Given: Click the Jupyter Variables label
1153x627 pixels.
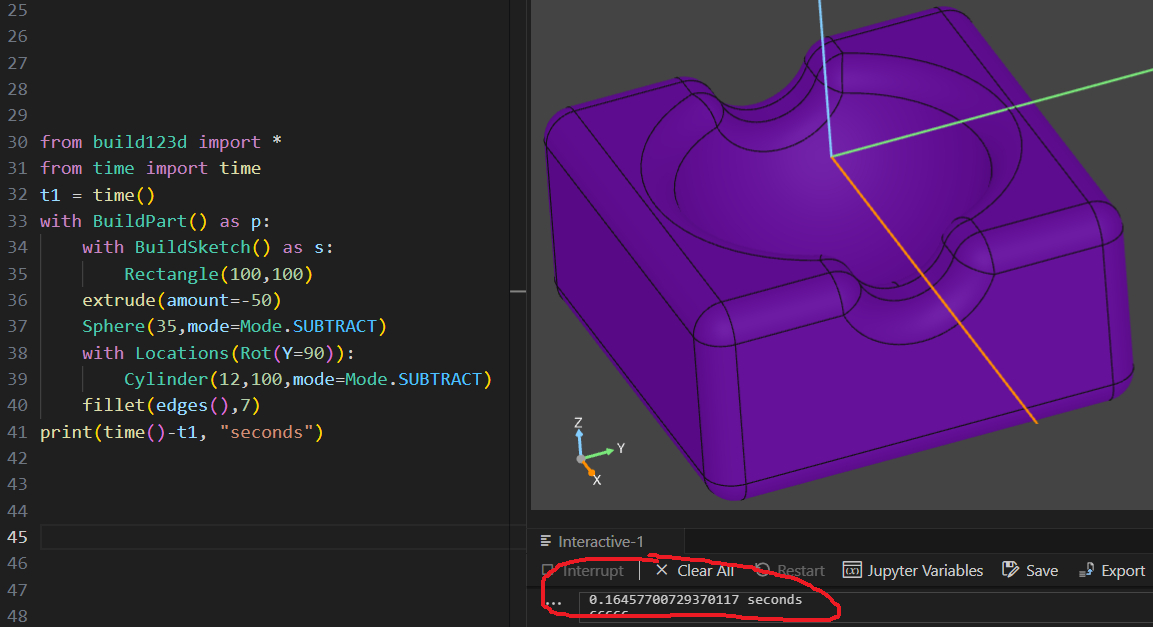Looking at the screenshot, I should [926, 571].
